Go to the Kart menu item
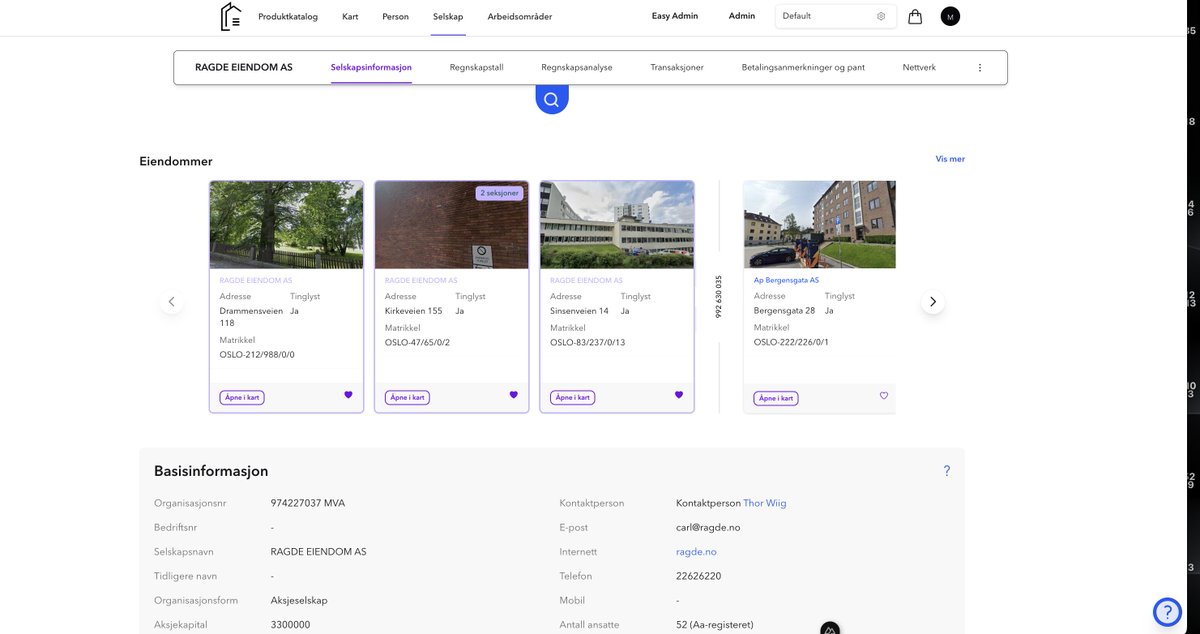Viewport: 1200px width, 634px height. 350,16
